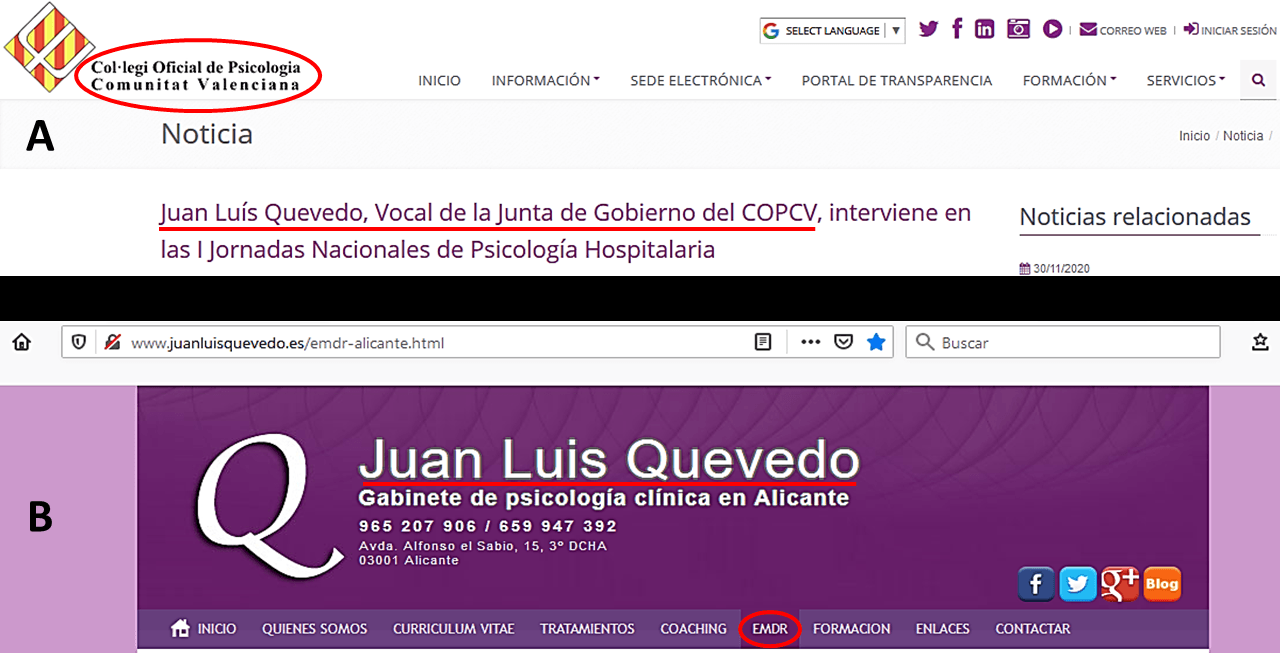Click the insecure connection padlock icon
The height and width of the screenshot is (653, 1280).
coord(112,342)
